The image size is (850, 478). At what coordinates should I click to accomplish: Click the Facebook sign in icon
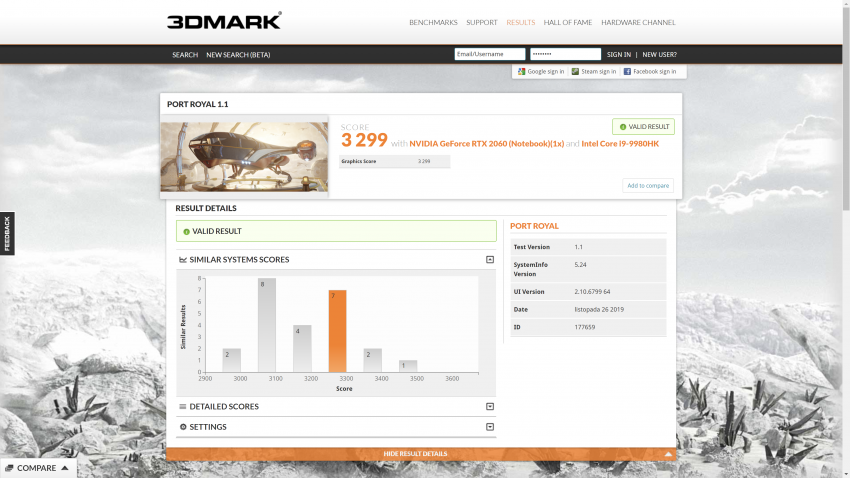click(627, 72)
